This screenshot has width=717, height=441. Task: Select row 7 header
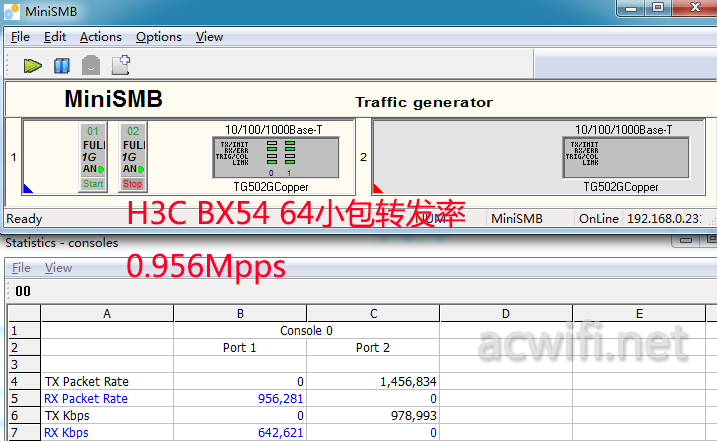click(24, 432)
